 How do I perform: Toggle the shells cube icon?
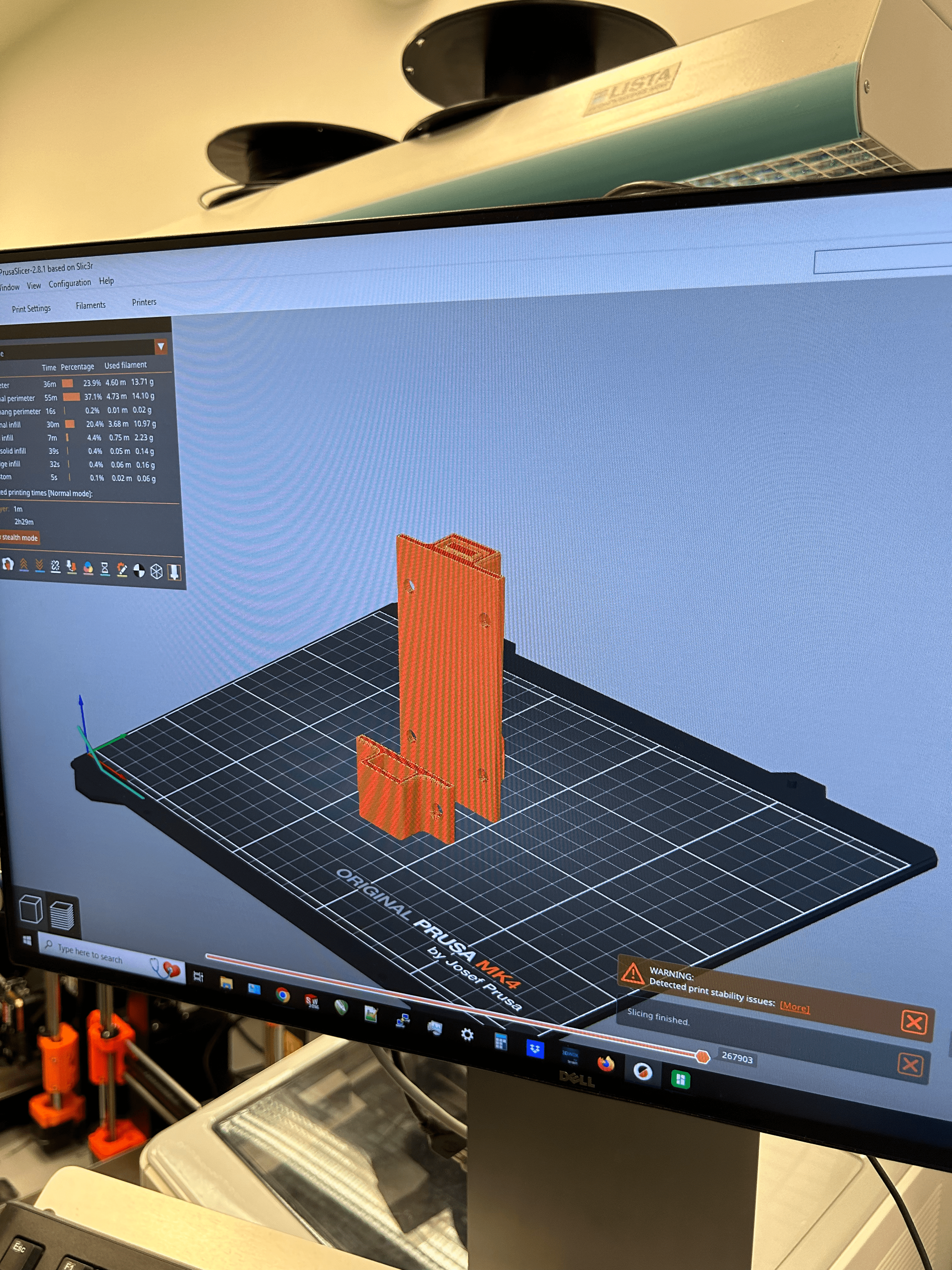click(x=156, y=571)
